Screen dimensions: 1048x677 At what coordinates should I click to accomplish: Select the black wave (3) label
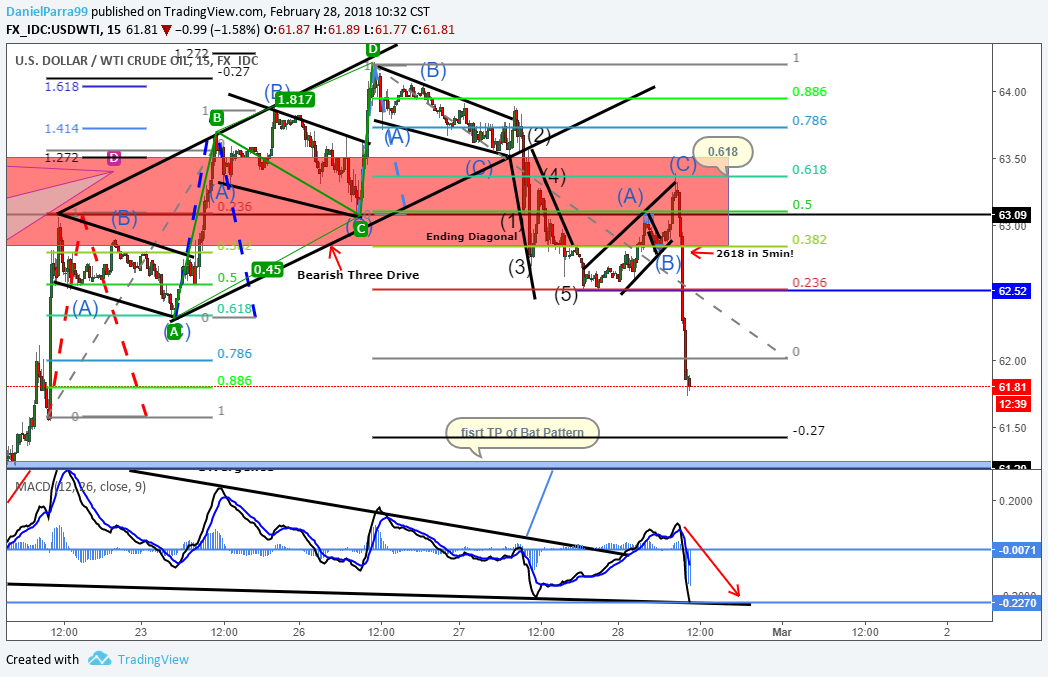[x=519, y=267]
